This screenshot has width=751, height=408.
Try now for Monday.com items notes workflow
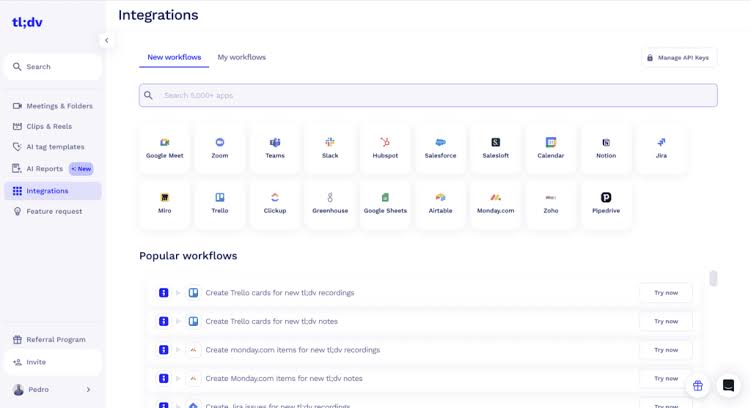pyautogui.click(x=666, y=378)
